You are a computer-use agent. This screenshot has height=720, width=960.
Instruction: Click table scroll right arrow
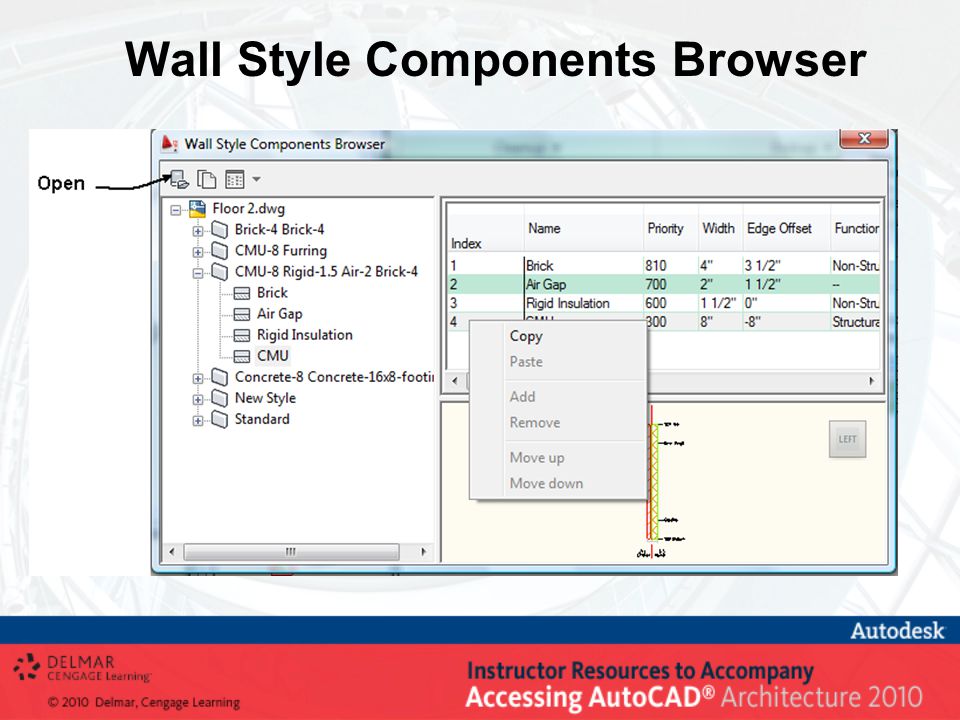(x=872, y=381)
